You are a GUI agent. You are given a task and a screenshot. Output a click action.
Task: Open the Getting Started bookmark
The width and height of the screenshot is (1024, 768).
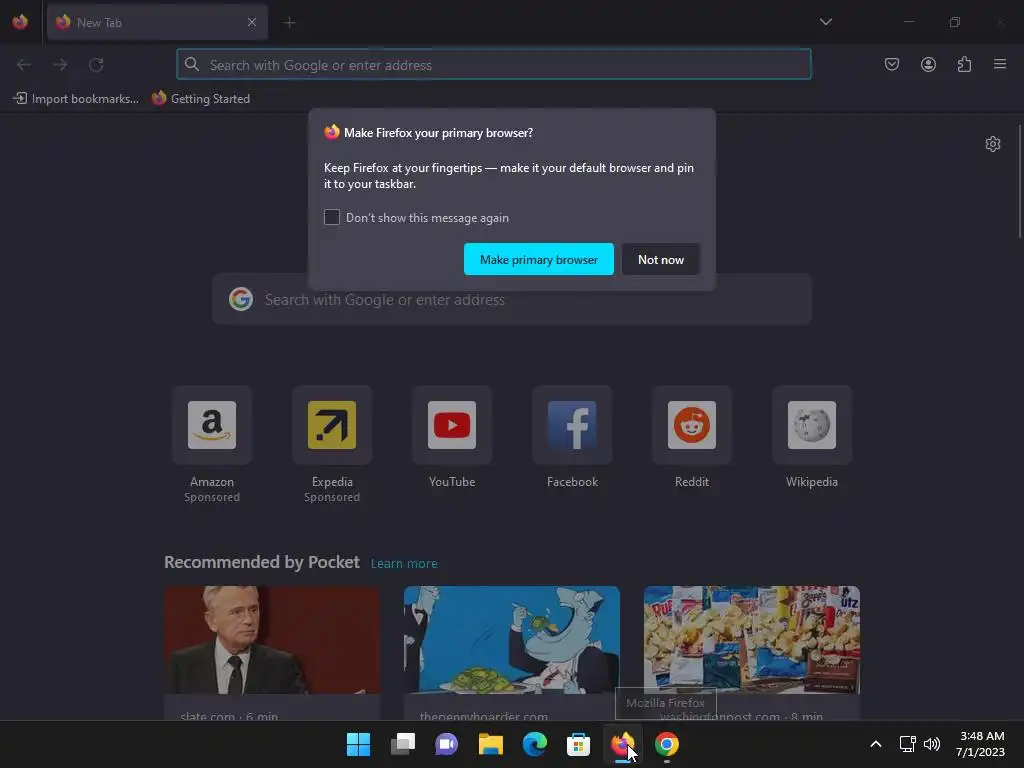201,99
